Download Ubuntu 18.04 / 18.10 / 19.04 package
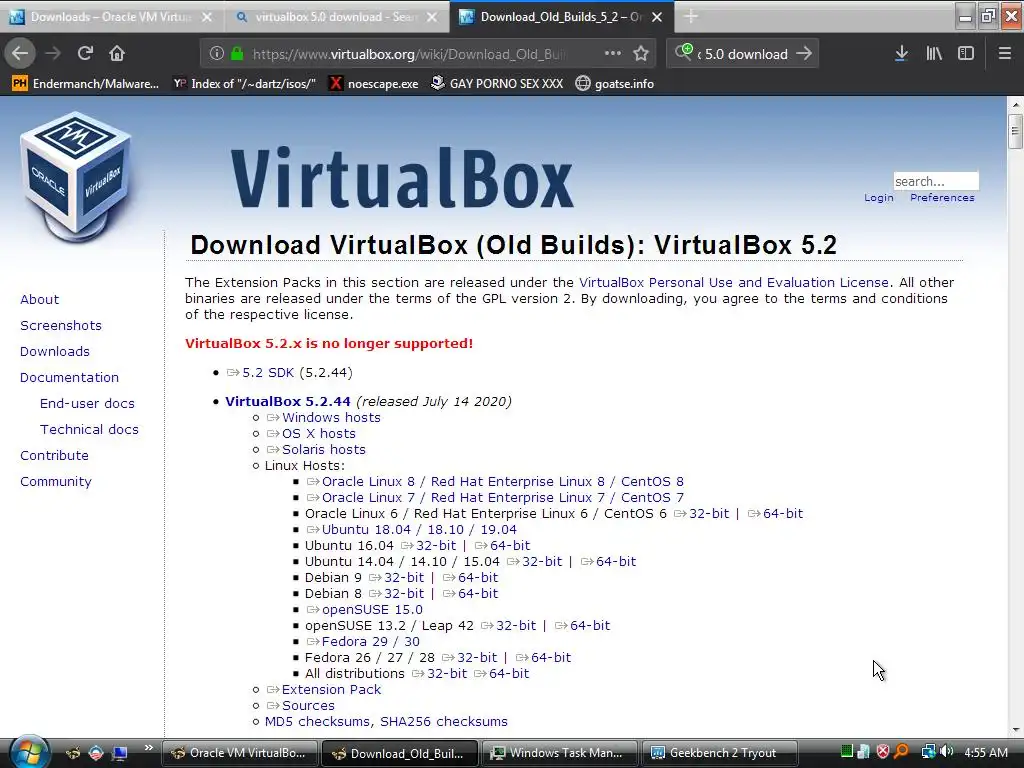Image resolution: width=1024 pixels, height=768 pixels. click(x=419, y=530)
